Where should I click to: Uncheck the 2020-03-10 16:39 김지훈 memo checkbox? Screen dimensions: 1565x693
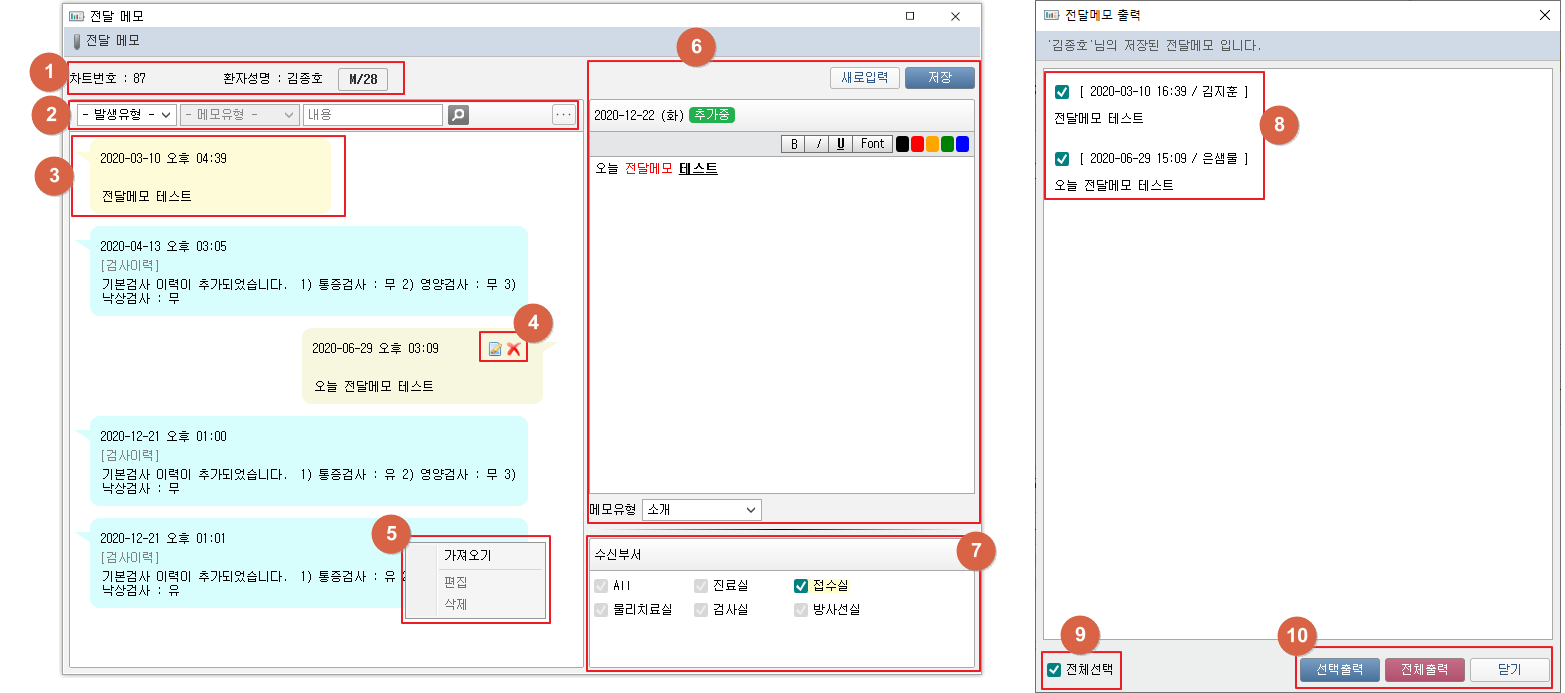1062,91
